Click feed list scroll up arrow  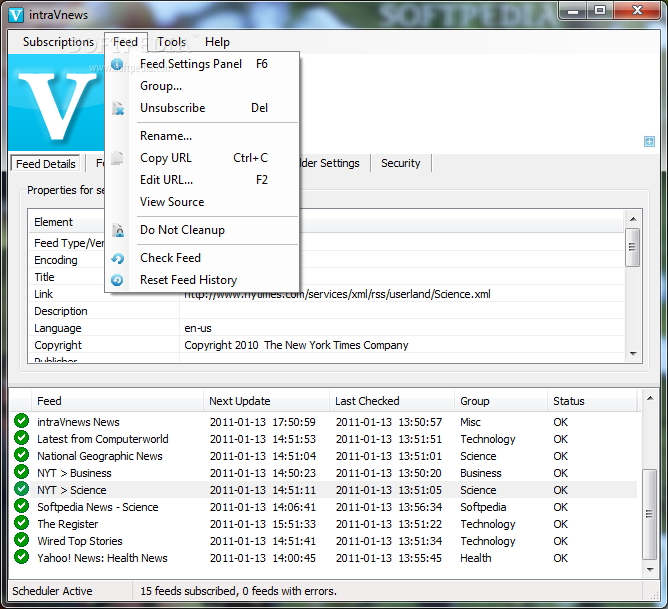[x=650, y=398]
